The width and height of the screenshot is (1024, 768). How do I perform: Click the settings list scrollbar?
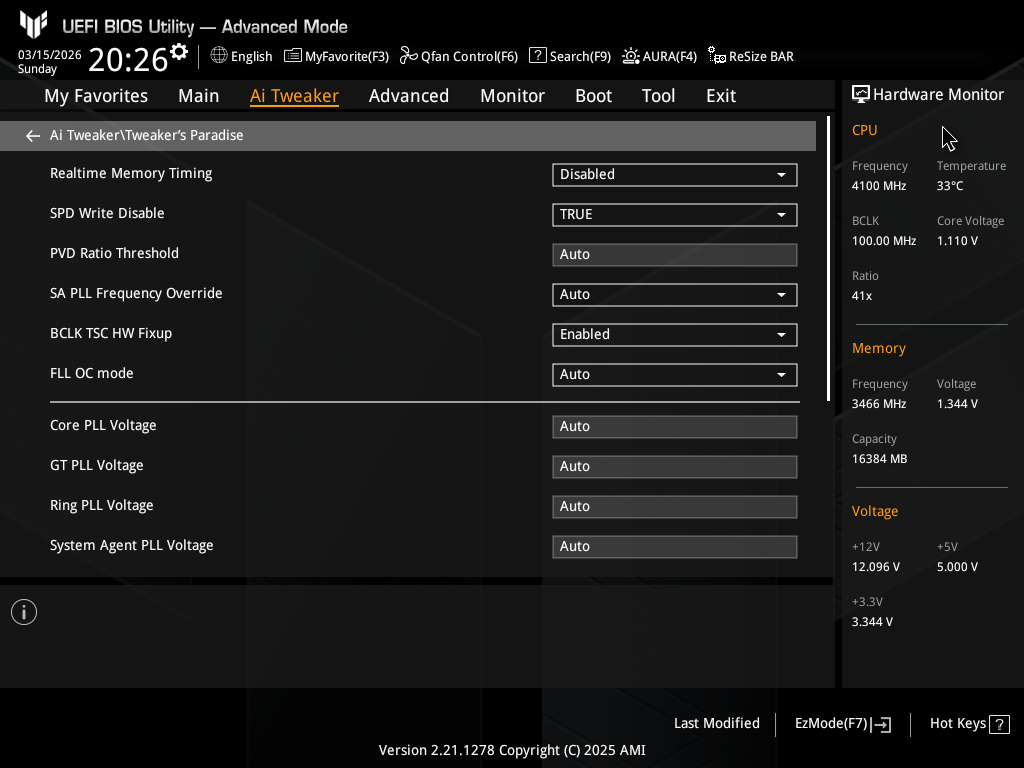[828, 259]
